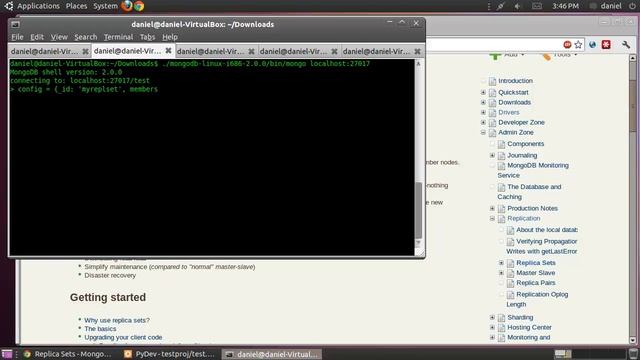
Task: Close the third terminal tab
Action: click(x=251, y=51)
